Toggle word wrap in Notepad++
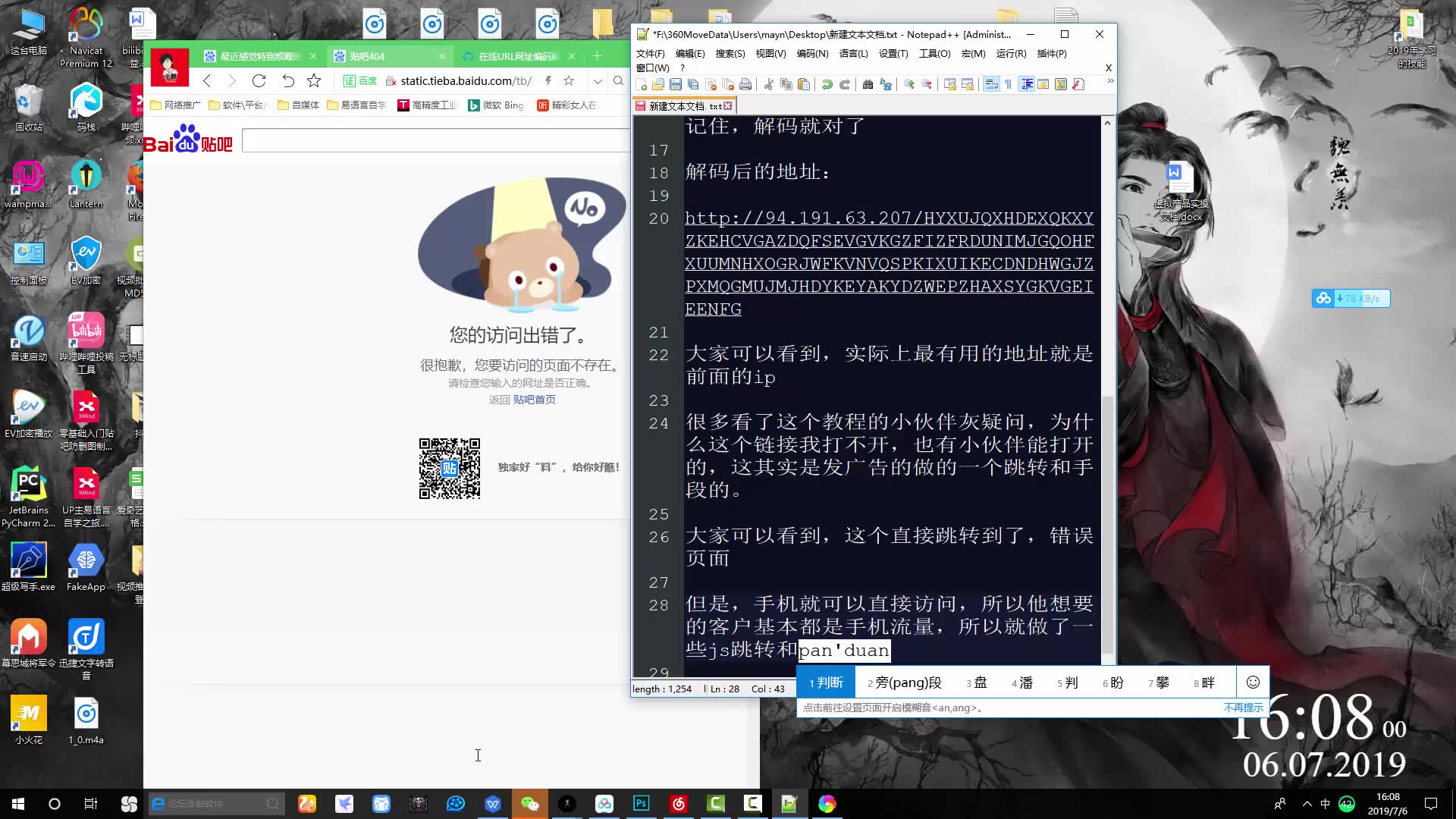 pos(993,84)
